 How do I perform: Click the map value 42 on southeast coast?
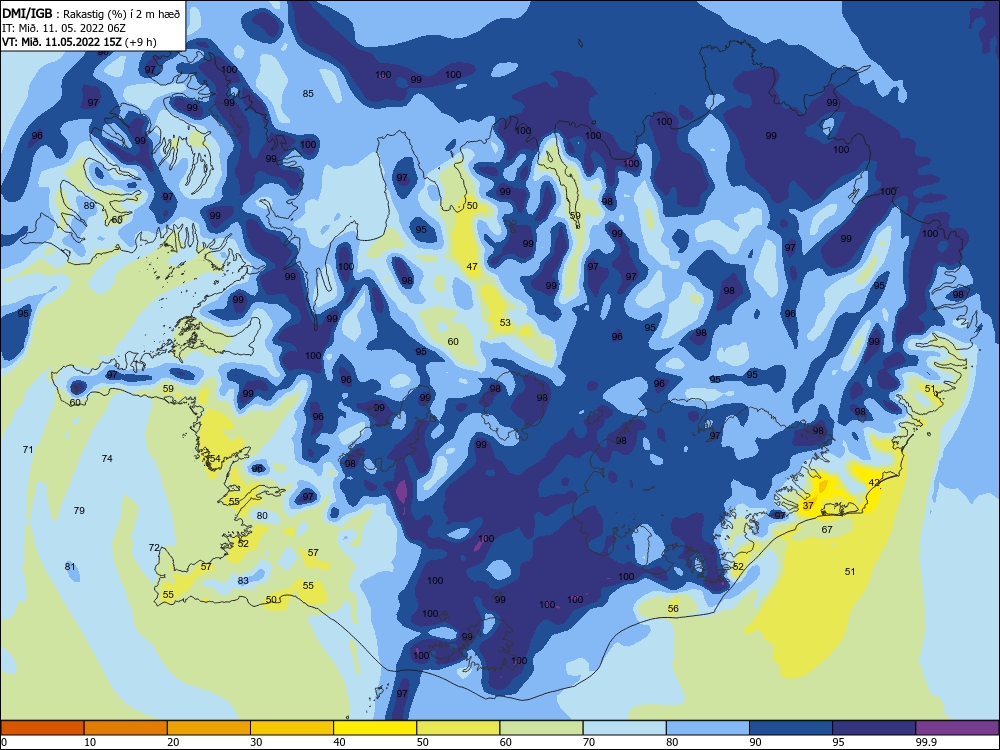(874, 483)
